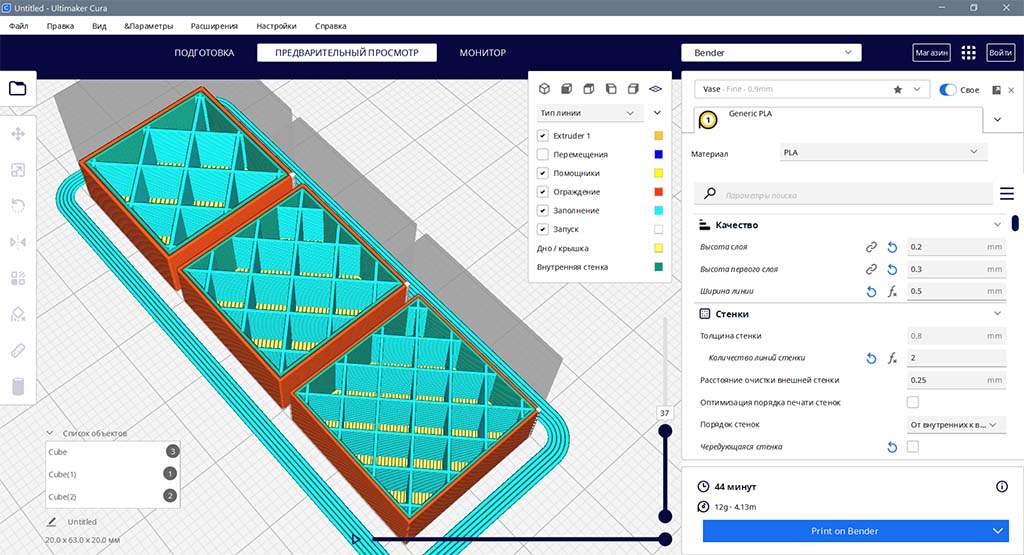Click the settings hamburger menu icon
Viewport: 1024px width, 555px height.
coord(1006,193)
